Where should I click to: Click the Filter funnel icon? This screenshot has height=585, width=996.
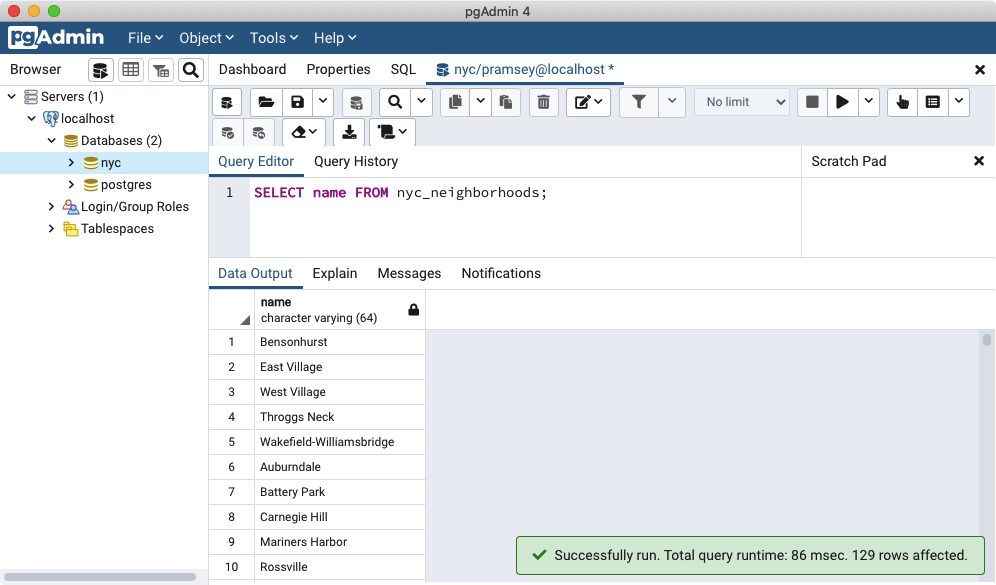[639, 102]
